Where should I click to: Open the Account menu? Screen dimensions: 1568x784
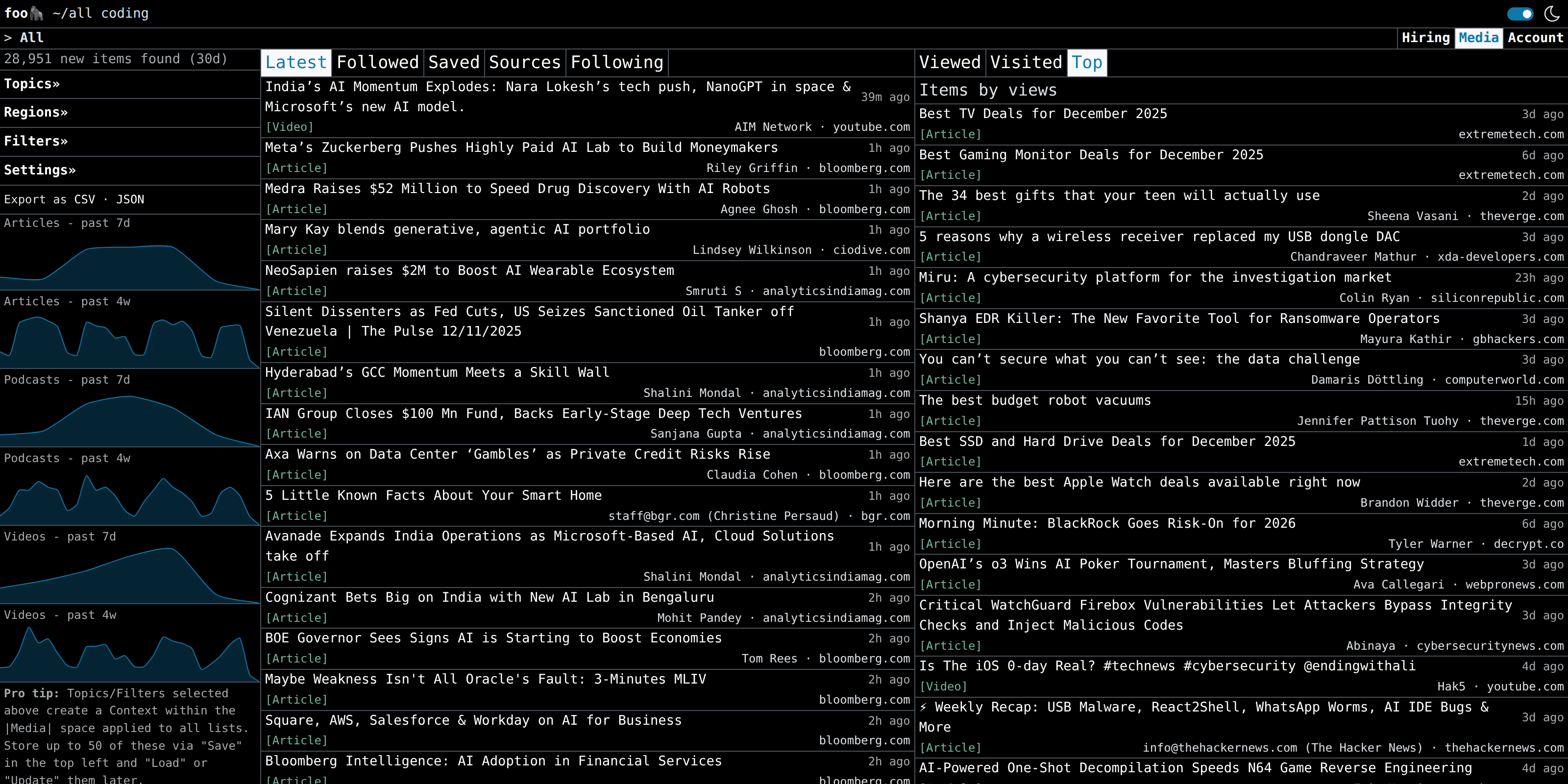1535,38
